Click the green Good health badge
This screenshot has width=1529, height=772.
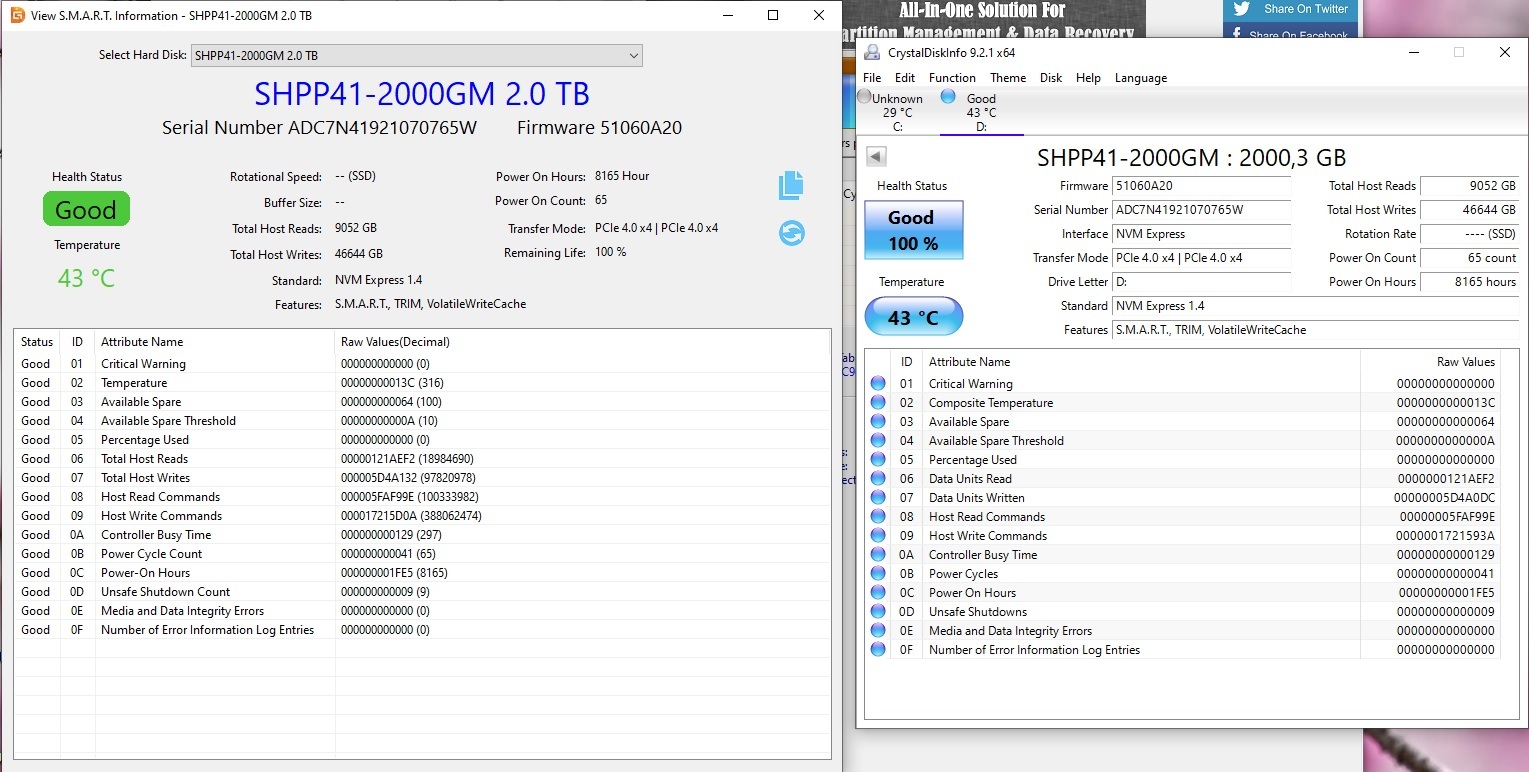point(86,210)
